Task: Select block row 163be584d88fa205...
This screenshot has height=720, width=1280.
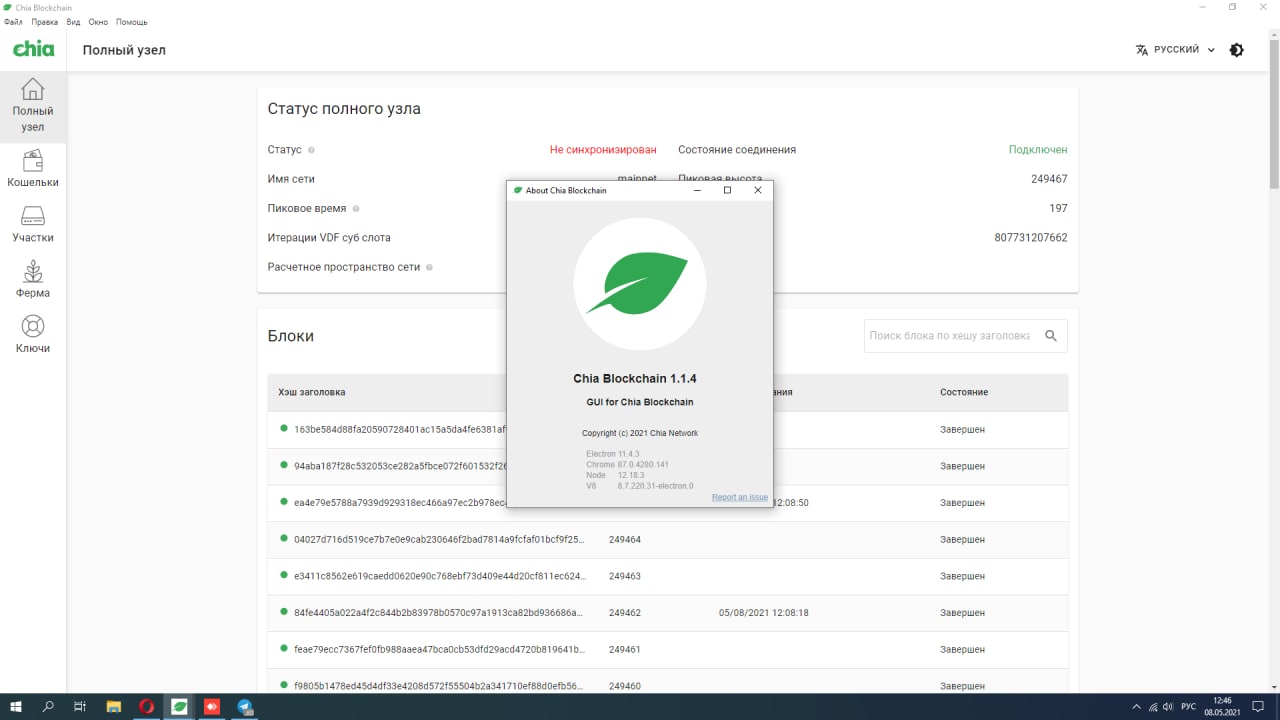Action: 667,429
